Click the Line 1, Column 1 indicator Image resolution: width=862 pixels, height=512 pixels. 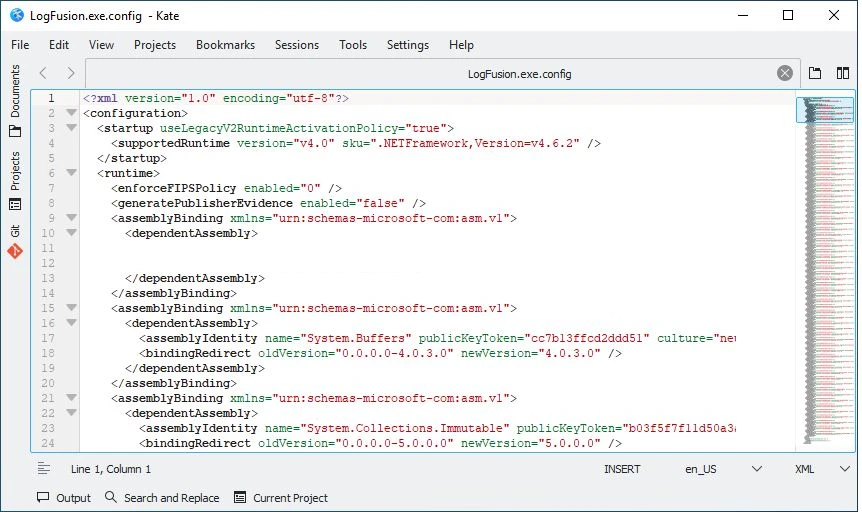coord(110,469)
